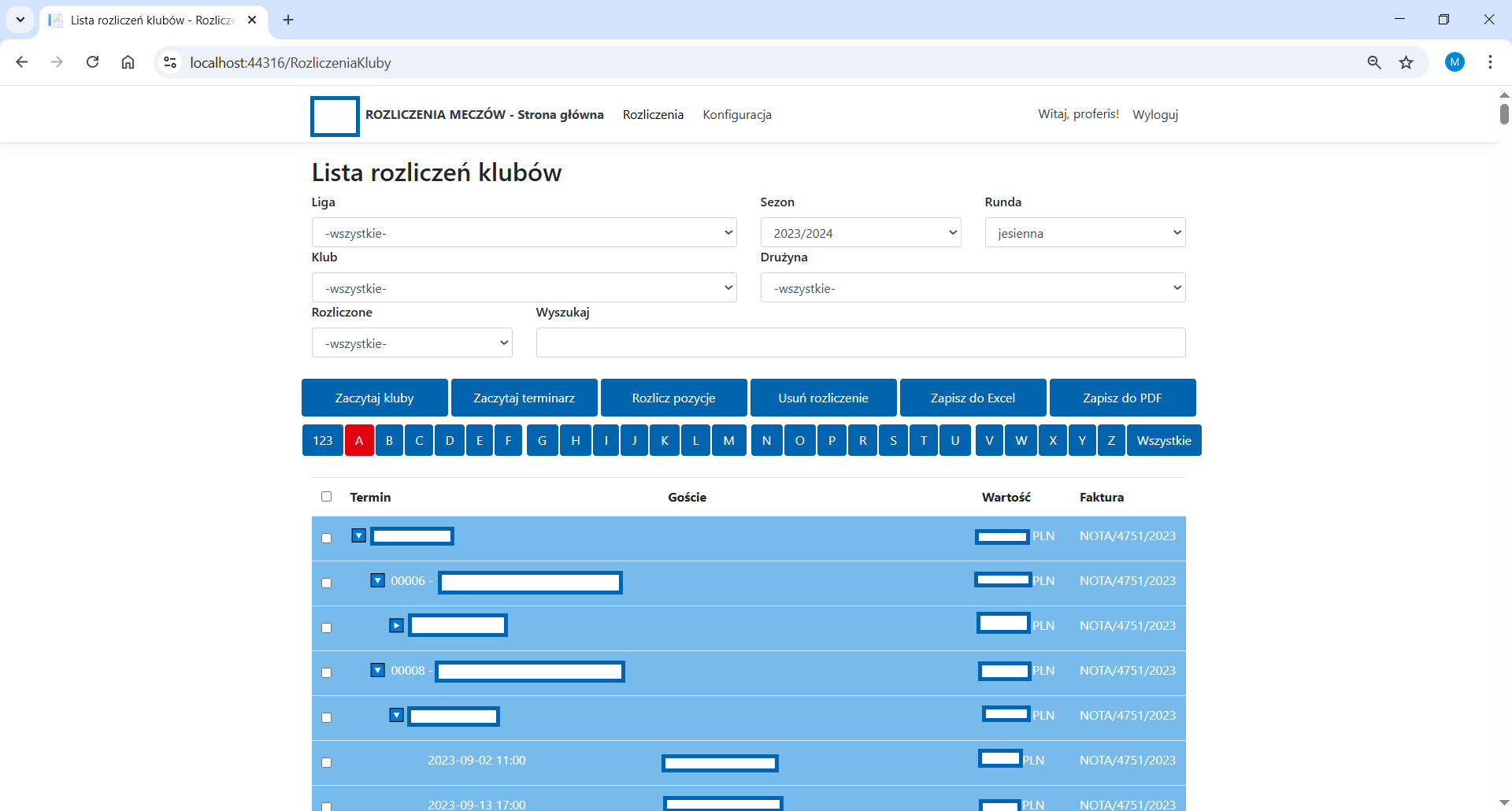Click the Wyloguj link
Viewport: 1512px width, 811px height.
click(x=1155, y=115)
